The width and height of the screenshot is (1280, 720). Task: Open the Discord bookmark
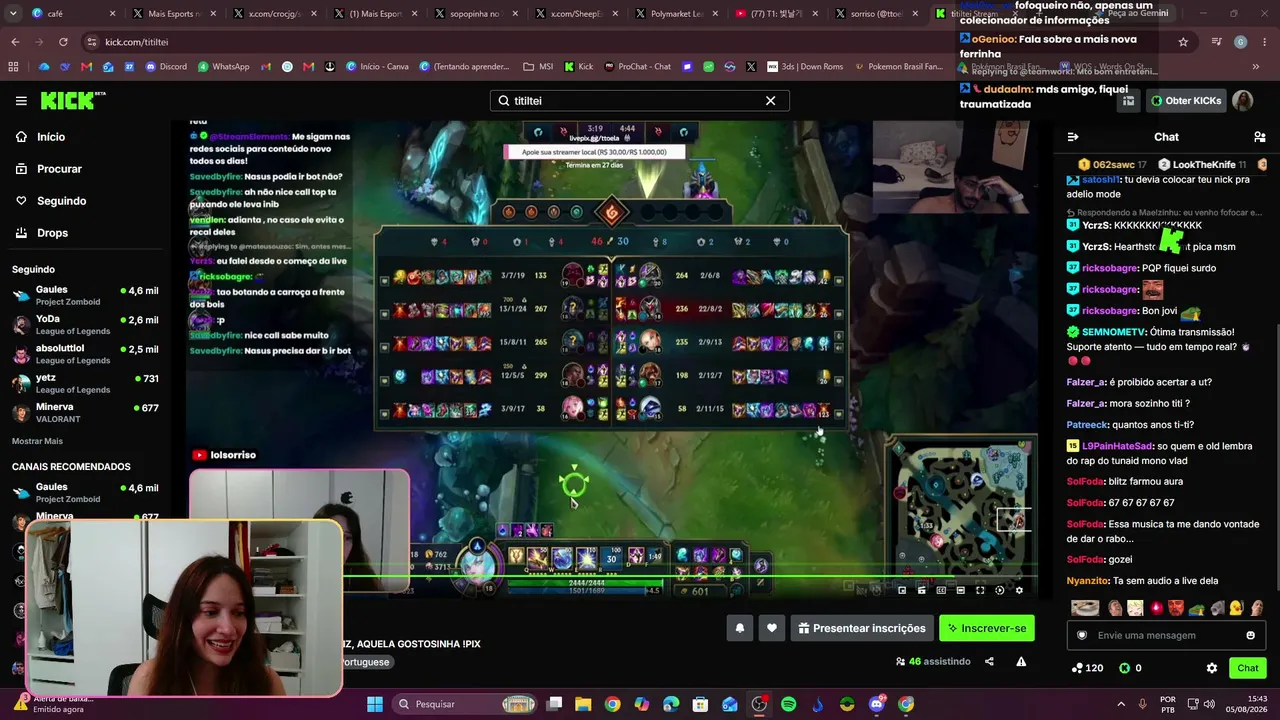(166, 67)
